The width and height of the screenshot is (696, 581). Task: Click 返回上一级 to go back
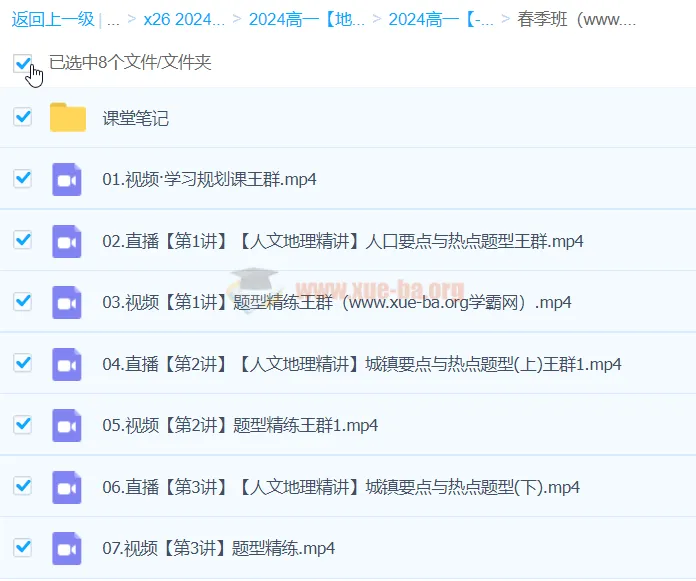coord(52,19)
